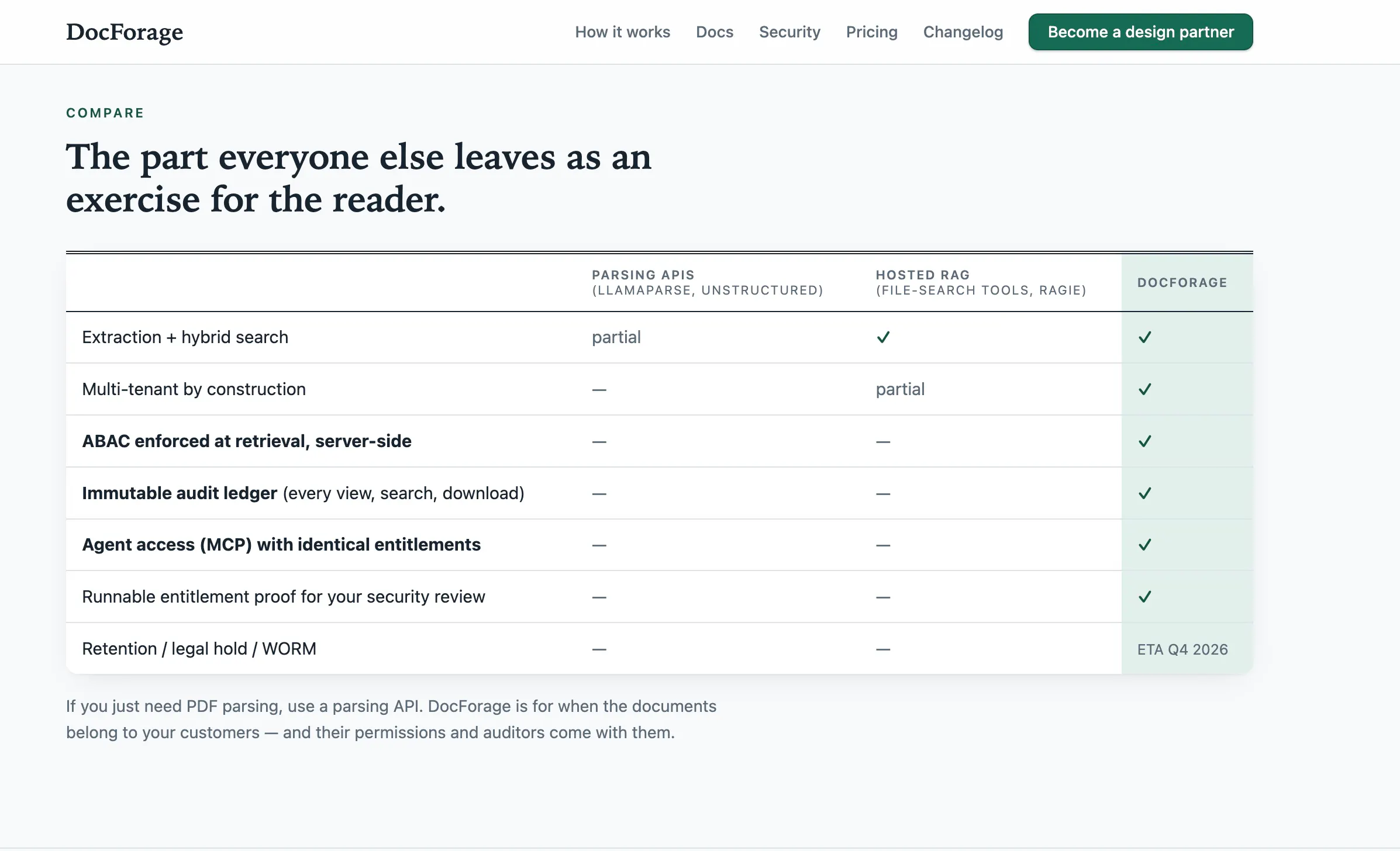Image resolution: width=1400 pixels, height=851 pixels.
Task: Open Pricing nav link
Action: tap(871, 32)
